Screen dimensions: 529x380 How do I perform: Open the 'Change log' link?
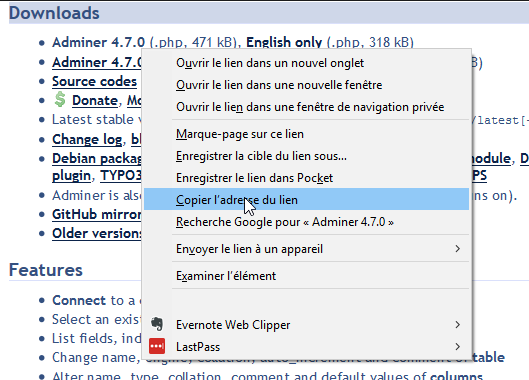coord(87,140)
